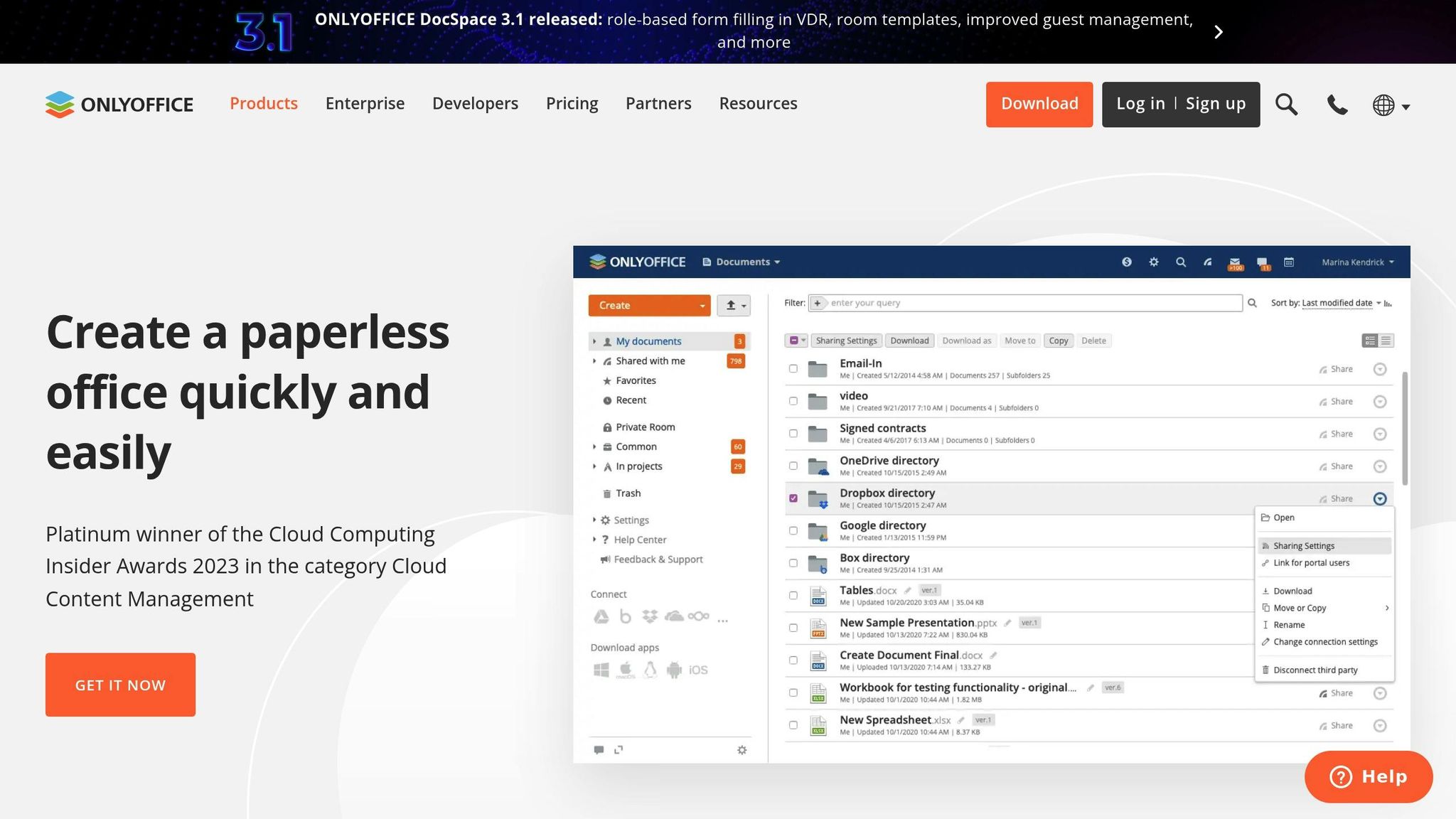Viewport: 1456px width, 819px height.
Task: Click the Copy toolbar button
Action: 1058,341
